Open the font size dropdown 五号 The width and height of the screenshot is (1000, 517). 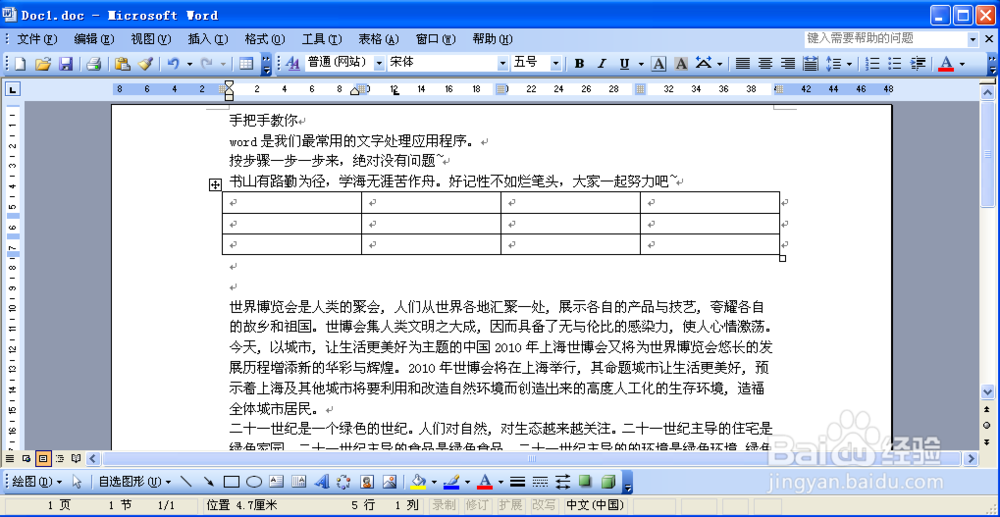(x=555, y=64)
